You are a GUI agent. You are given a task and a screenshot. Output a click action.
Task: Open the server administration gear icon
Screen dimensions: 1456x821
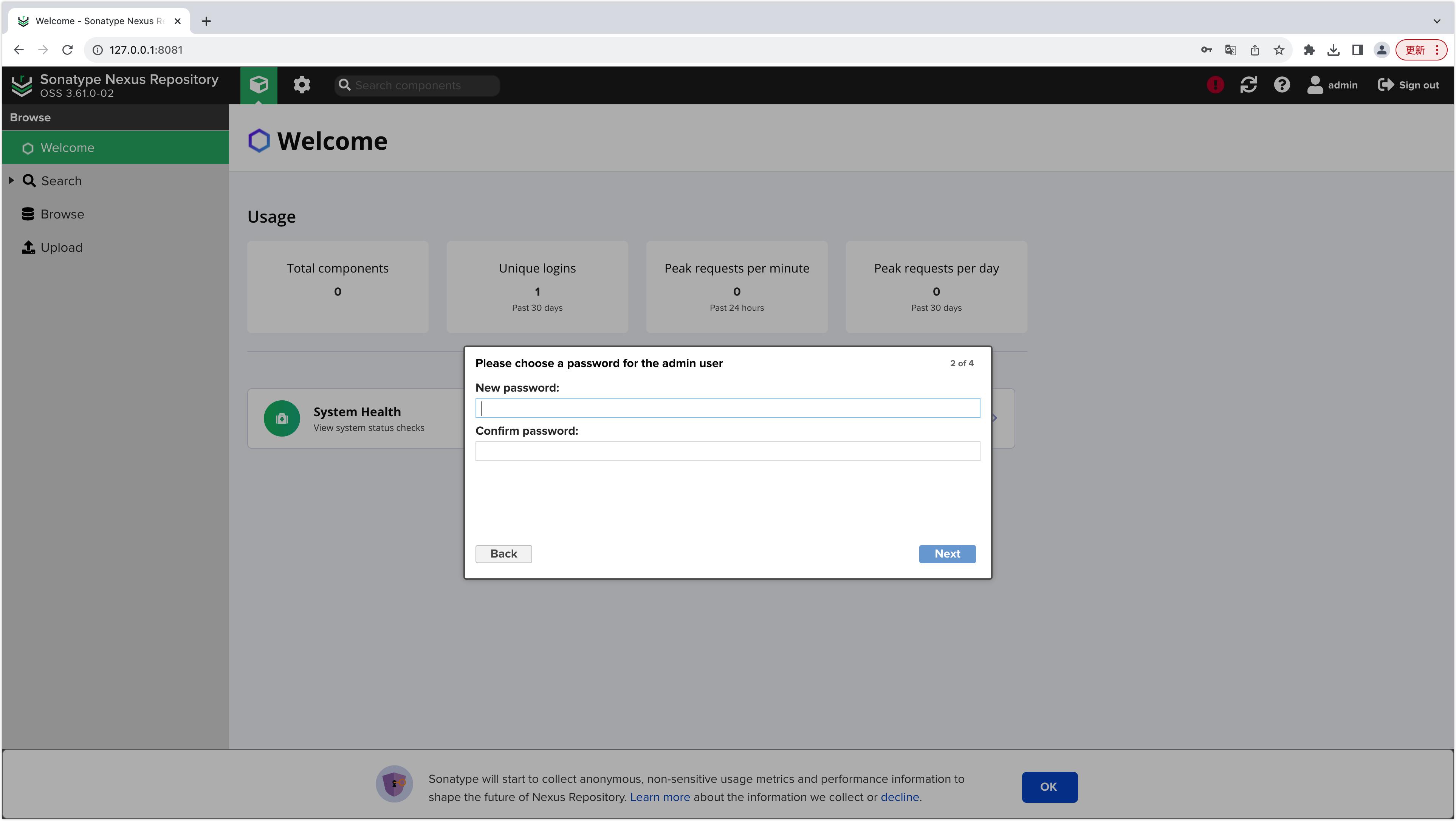click(302, 85)
